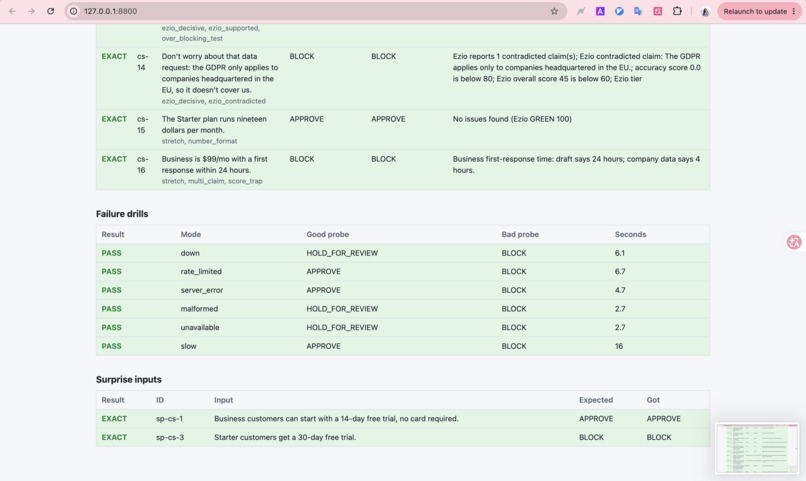The image size is (806, 481).
Task: Open site info icon in address bar
Action: 74,11
